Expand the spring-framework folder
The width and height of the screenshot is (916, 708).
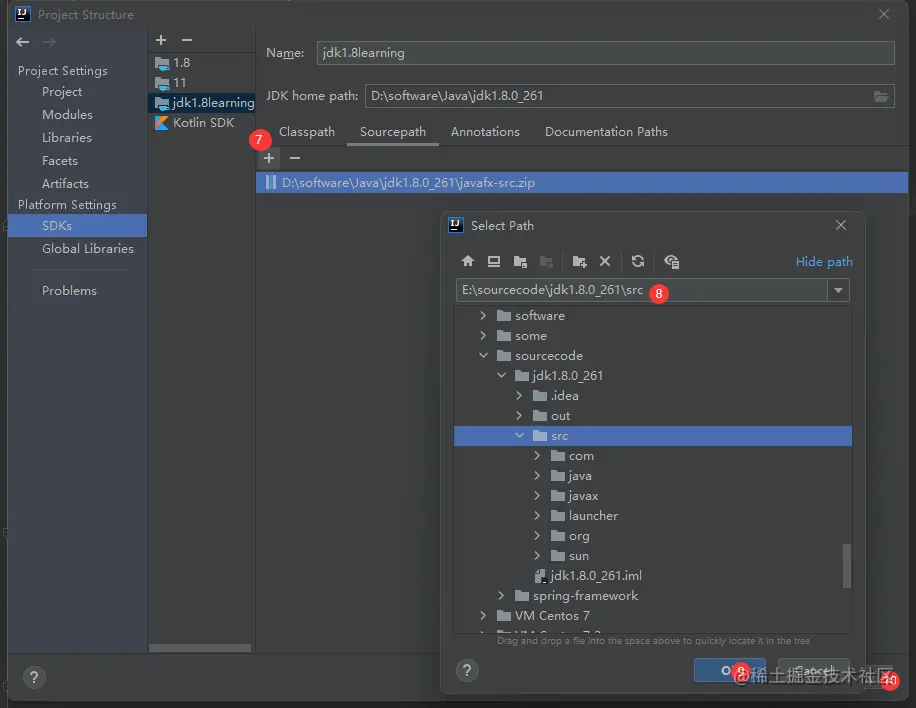click(501, 595)
